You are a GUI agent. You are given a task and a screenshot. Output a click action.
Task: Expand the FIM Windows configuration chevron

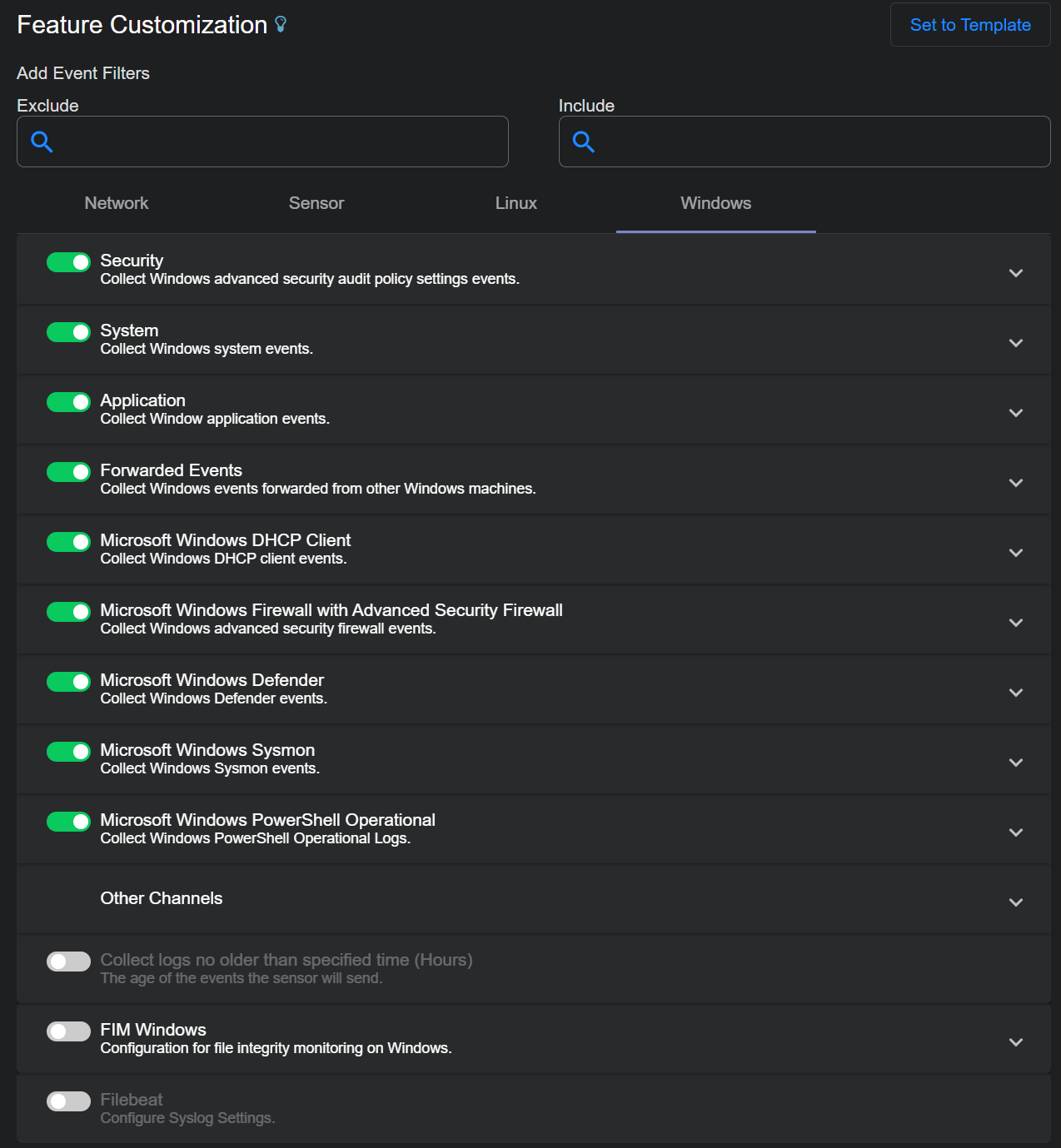click(x=1015, y=1042)
